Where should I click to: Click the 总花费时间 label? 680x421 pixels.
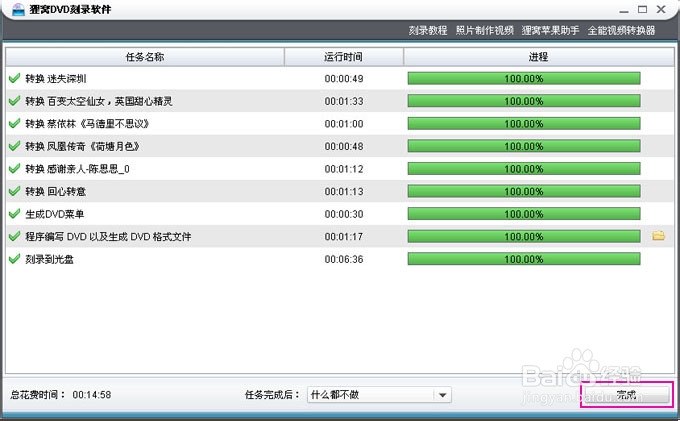(x=38, y=395)
